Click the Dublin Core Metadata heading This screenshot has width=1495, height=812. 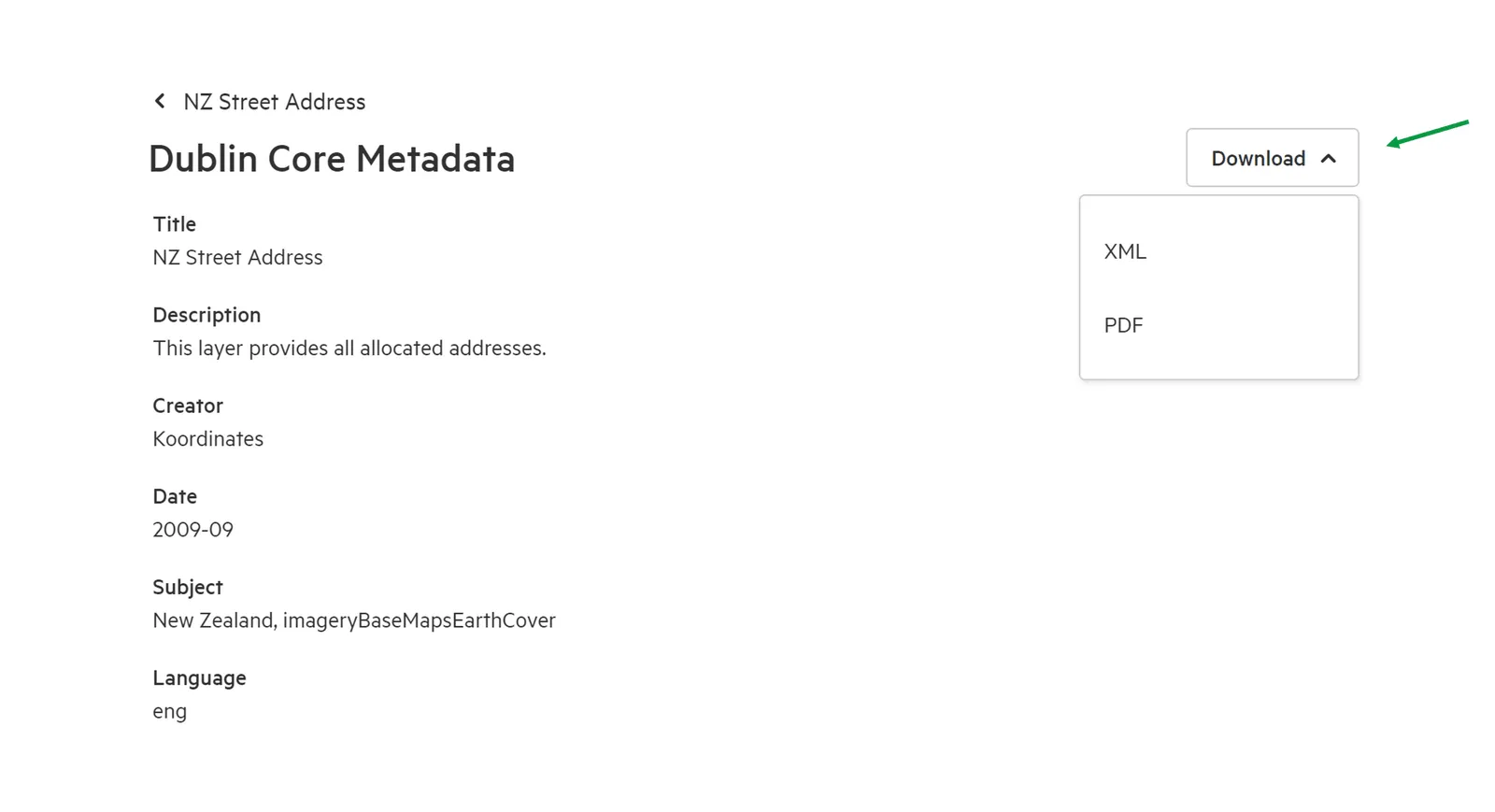tap(332, 159)
